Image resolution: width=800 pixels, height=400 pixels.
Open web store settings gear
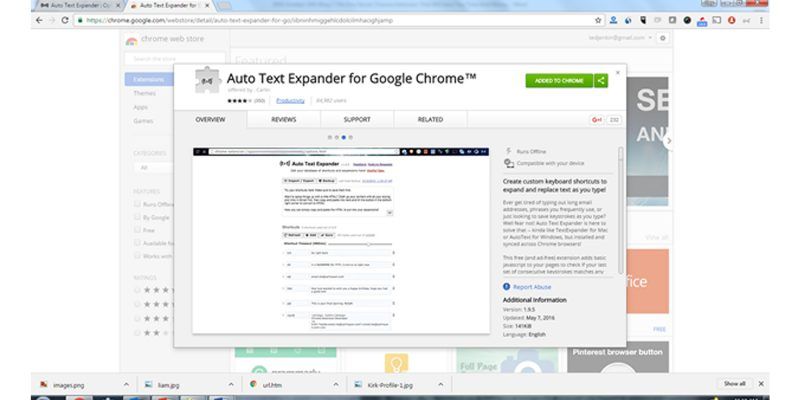(663, 38)
